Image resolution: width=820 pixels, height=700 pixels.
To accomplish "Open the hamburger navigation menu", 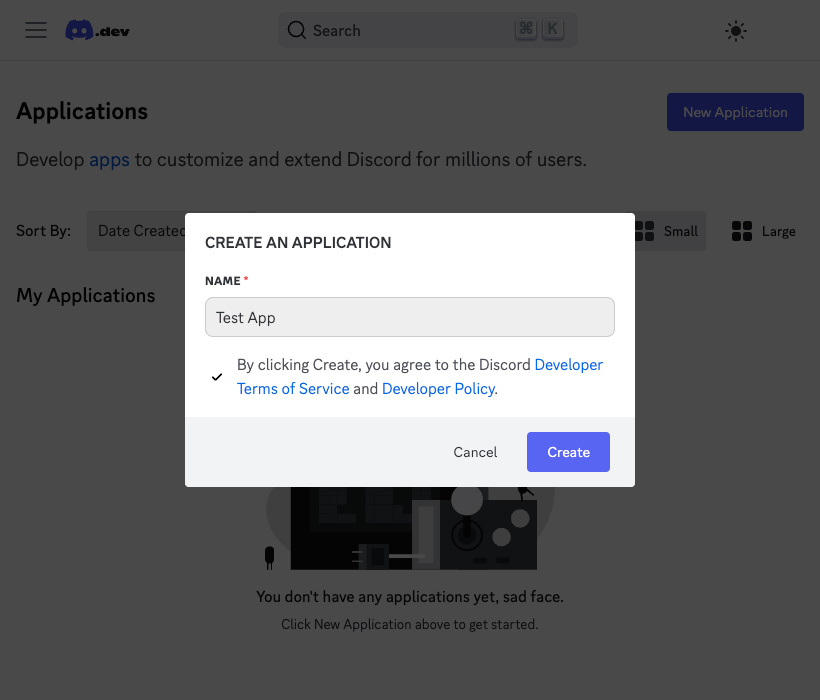I will click(36, 30).
